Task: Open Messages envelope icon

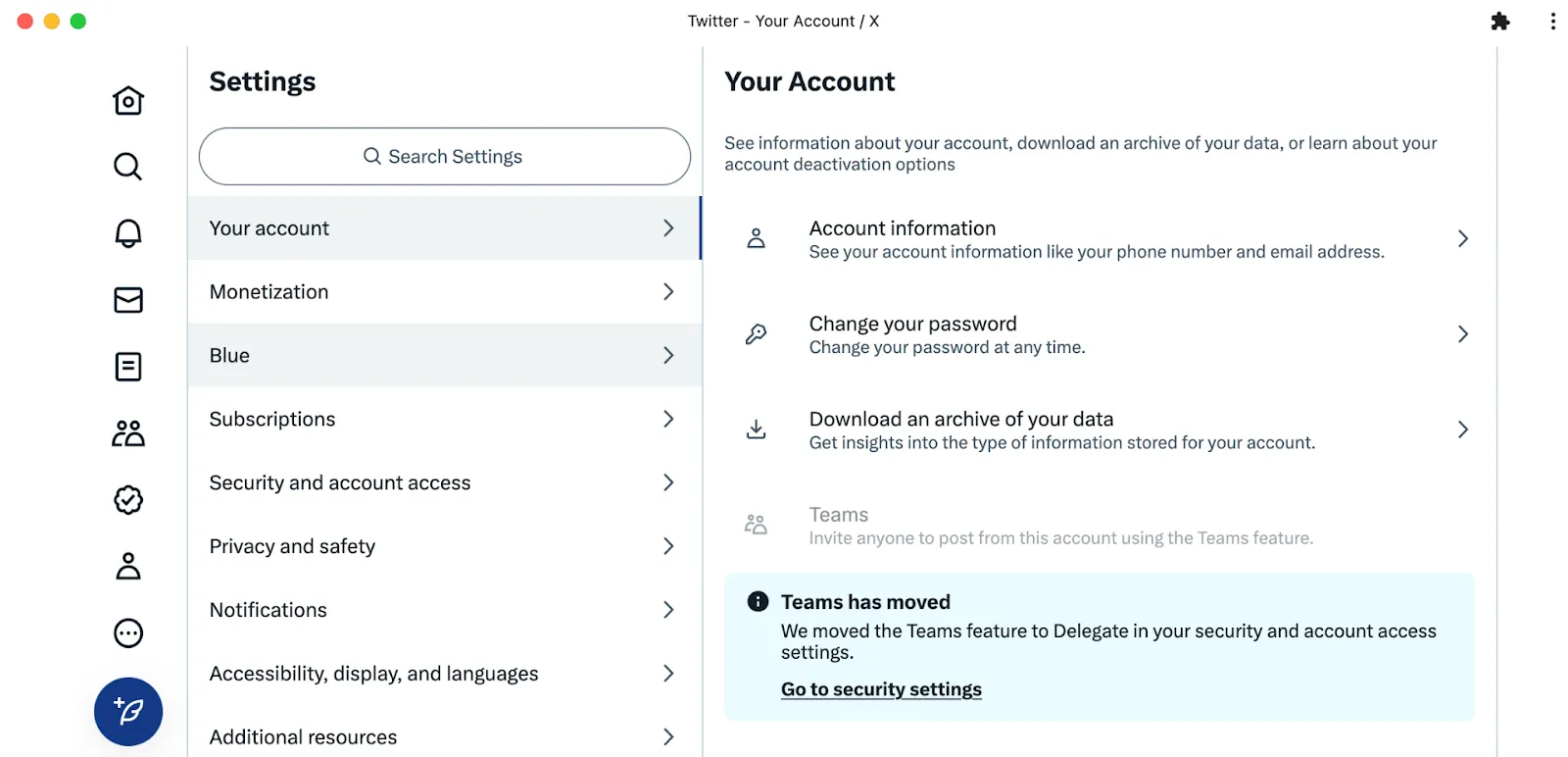Action: pyautogui.click(x=128, y=300)
